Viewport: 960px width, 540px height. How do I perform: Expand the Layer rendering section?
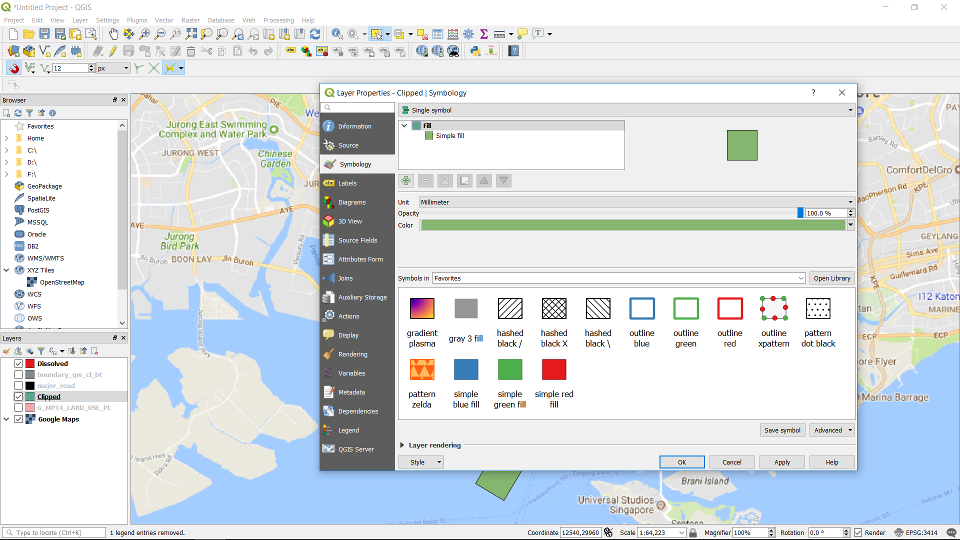point(403,445)
